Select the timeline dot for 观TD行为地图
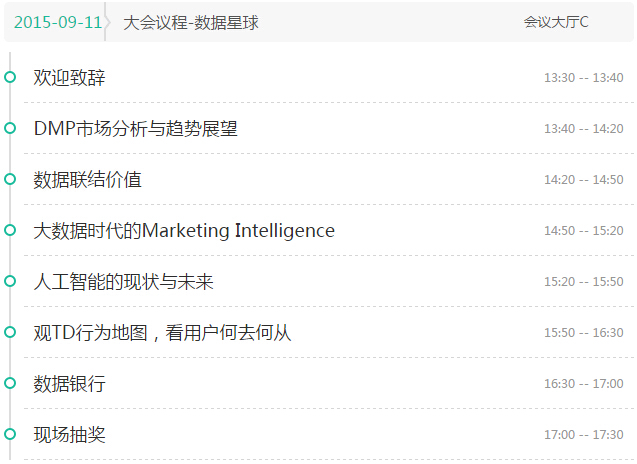This screenshot has height=464, width=637. pyautogui.click(x=10, y=332)
